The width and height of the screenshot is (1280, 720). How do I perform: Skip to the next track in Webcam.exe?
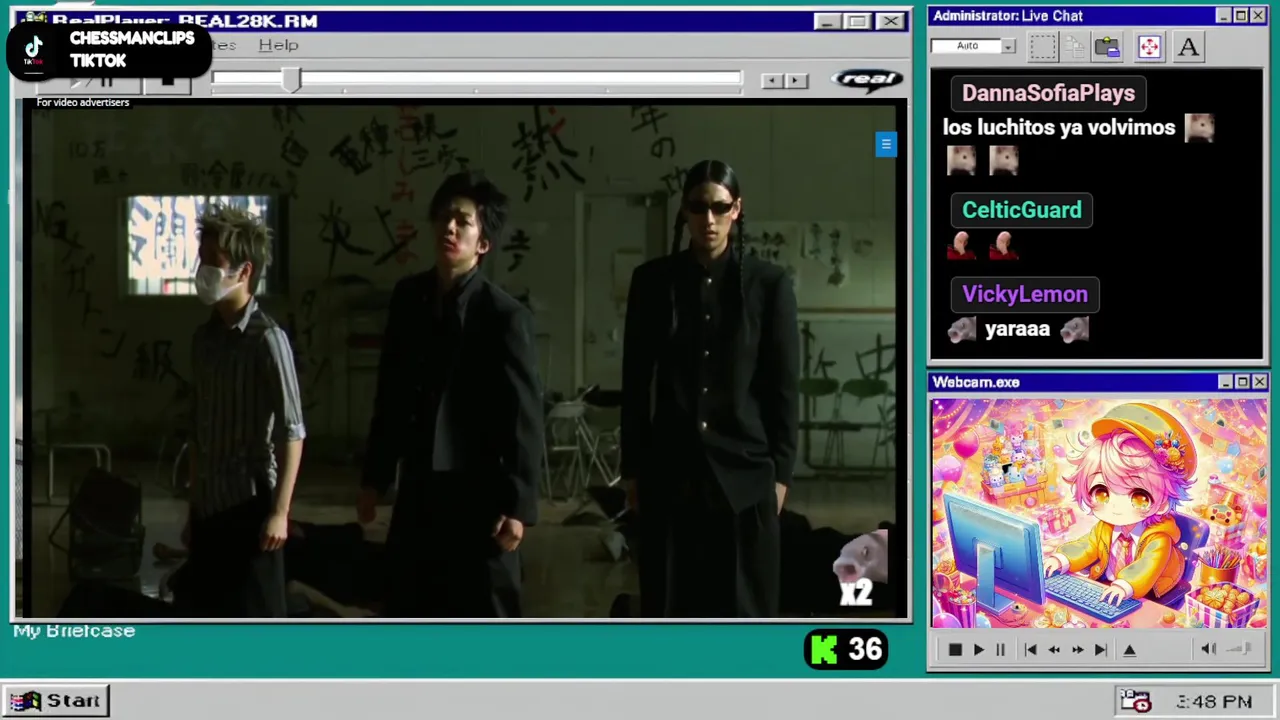click(1100, 650)
